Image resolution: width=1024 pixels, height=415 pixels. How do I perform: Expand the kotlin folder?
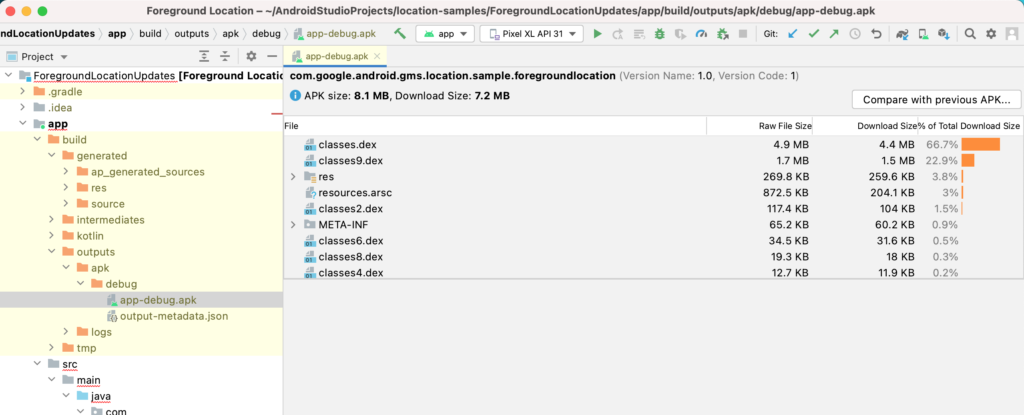click(x=51, y=236)
